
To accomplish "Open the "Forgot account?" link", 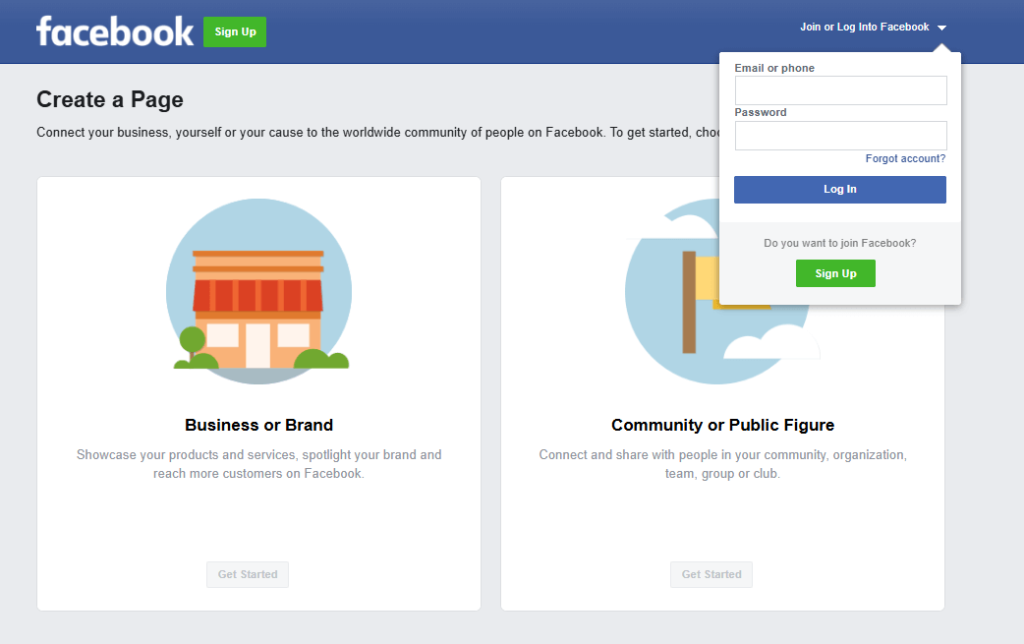I will 905,159.
